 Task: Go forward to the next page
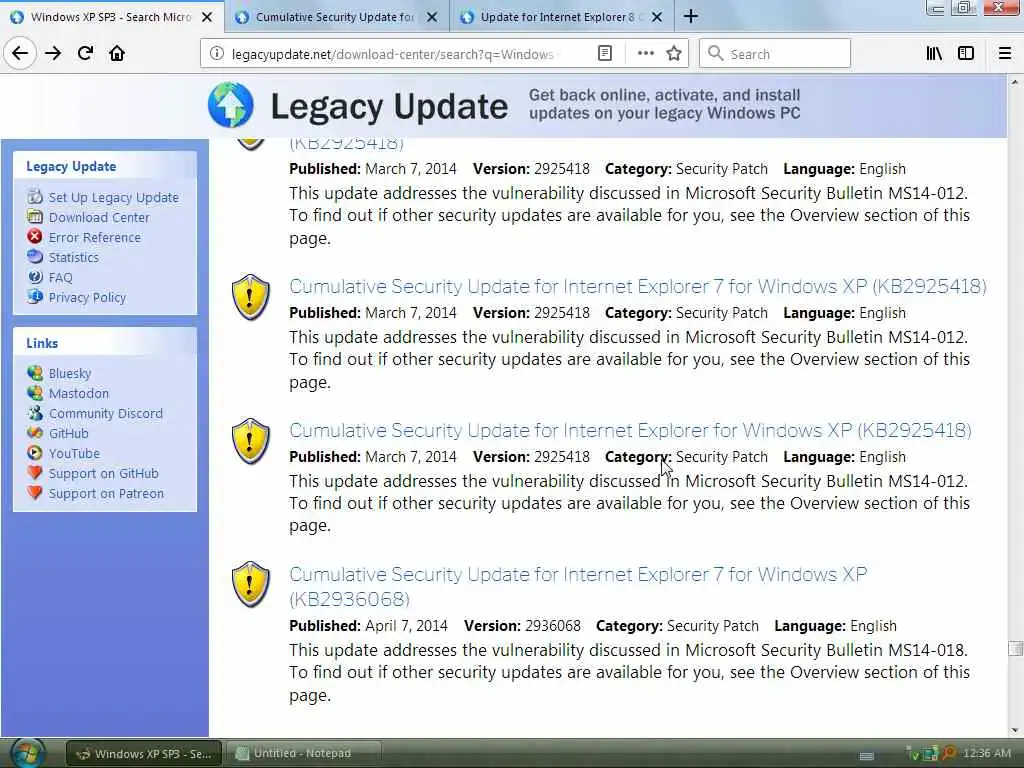pyautogui.click(x=53, y=54)
